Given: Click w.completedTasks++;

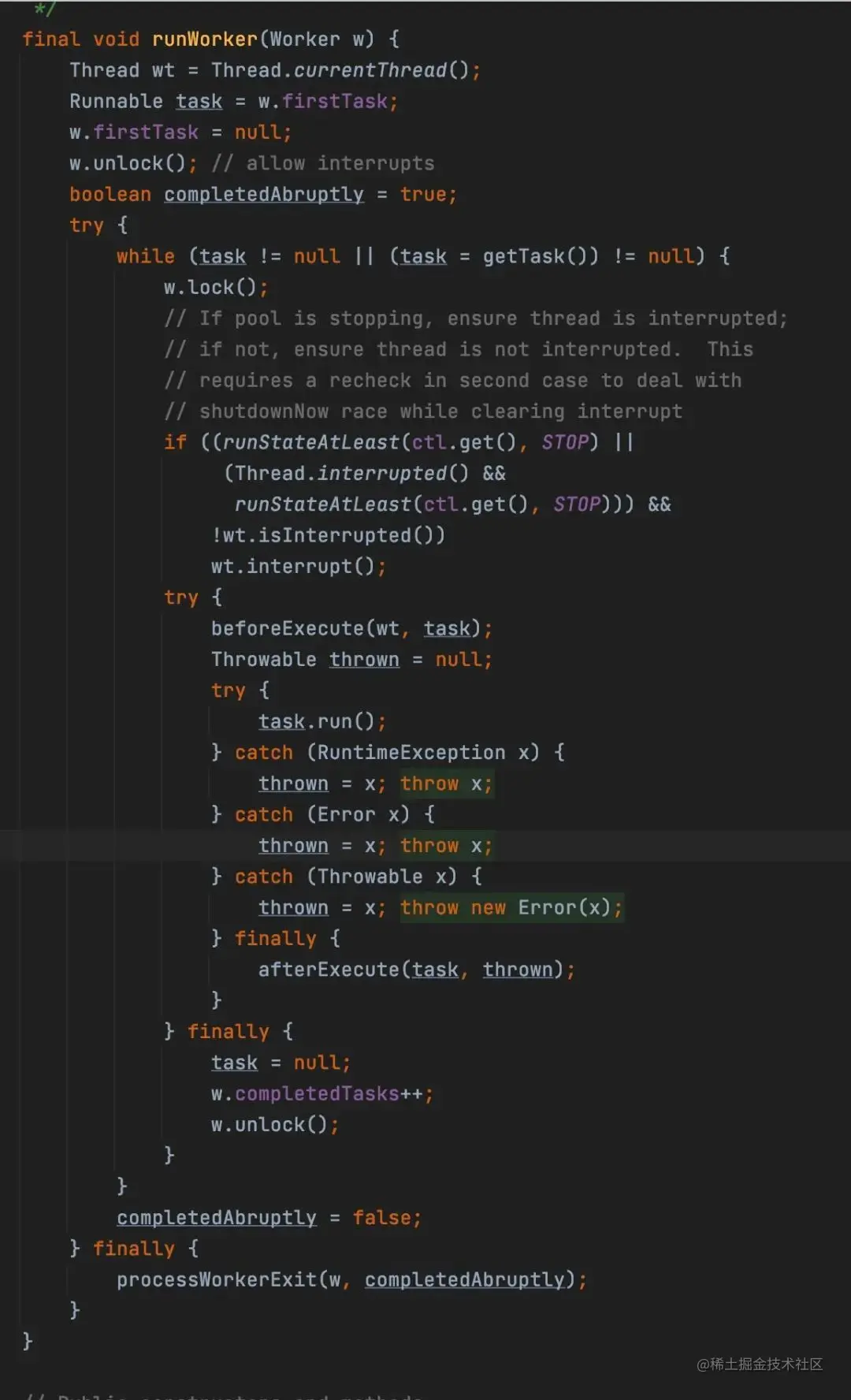Looking at the screenshot, I should point(322,1093).
